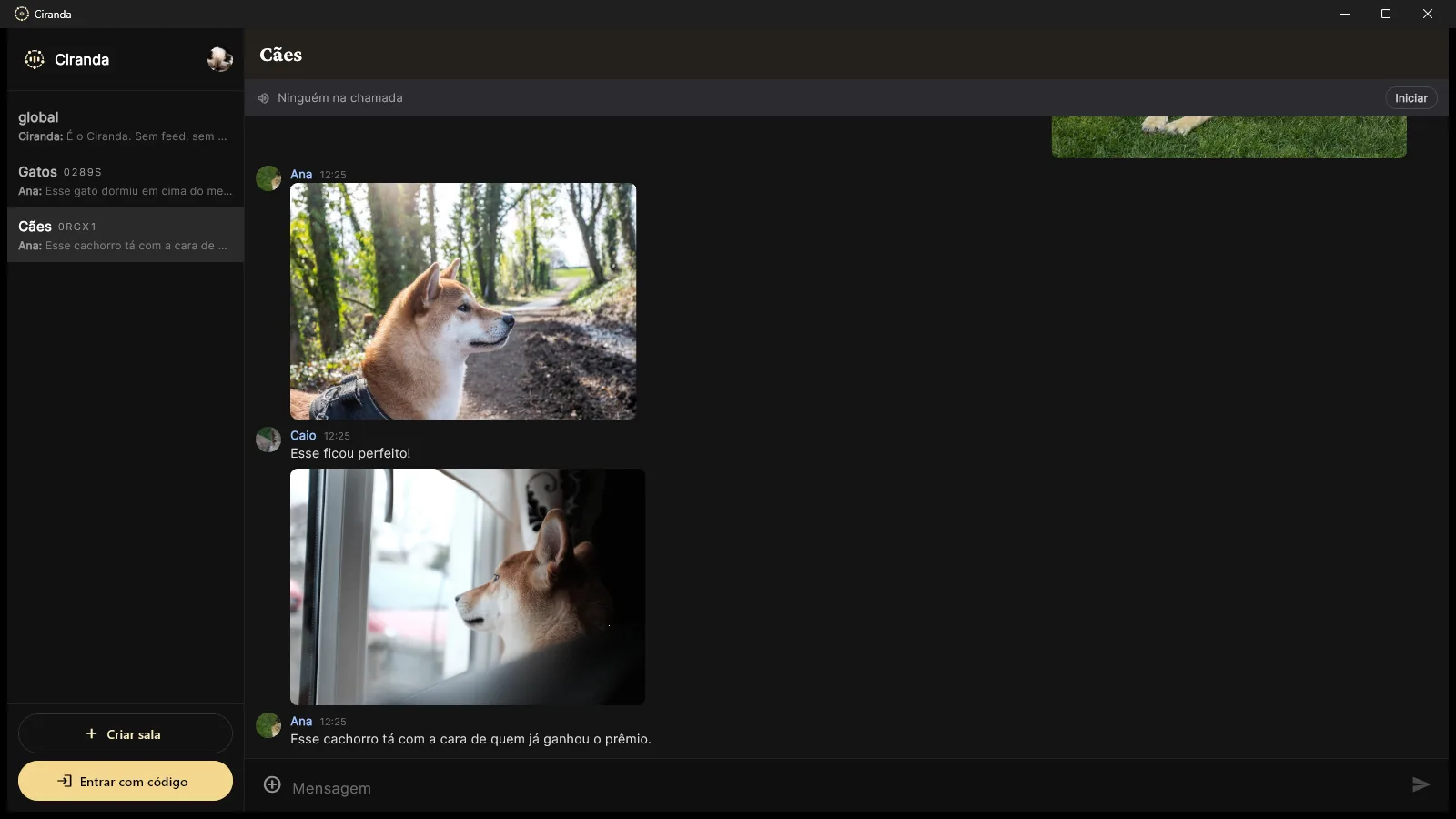Screen dimensions: 1456x819
Task: Click the speaker icon in call bar
Action: (x=263, y=98)
